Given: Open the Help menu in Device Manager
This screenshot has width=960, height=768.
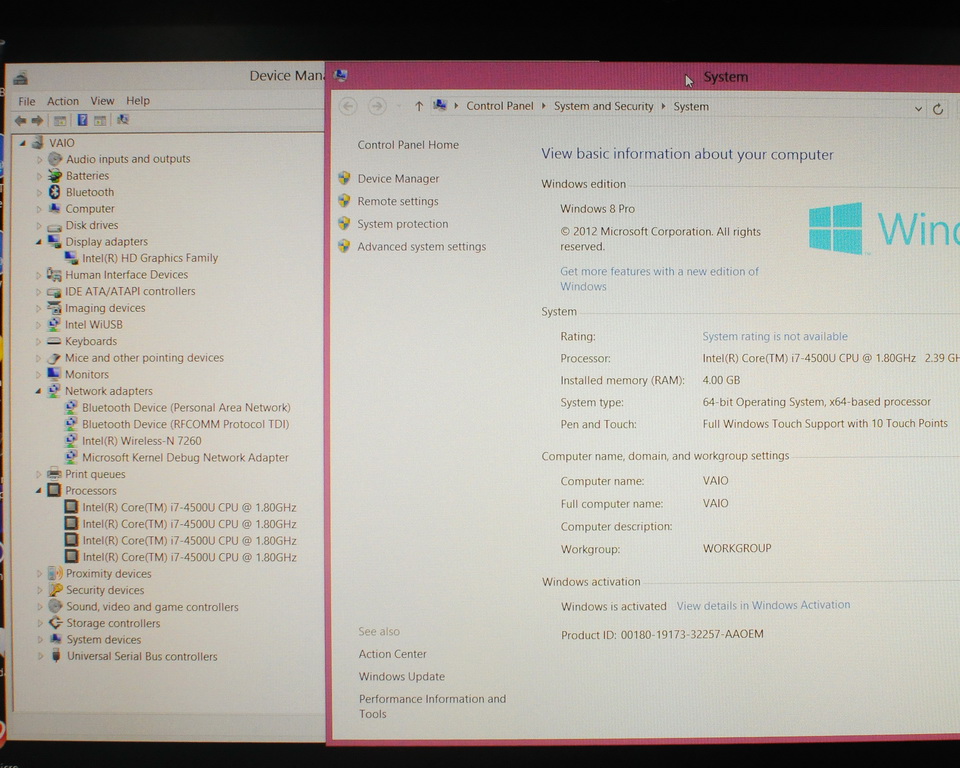Looking at the screenshot, I should 138,100.
